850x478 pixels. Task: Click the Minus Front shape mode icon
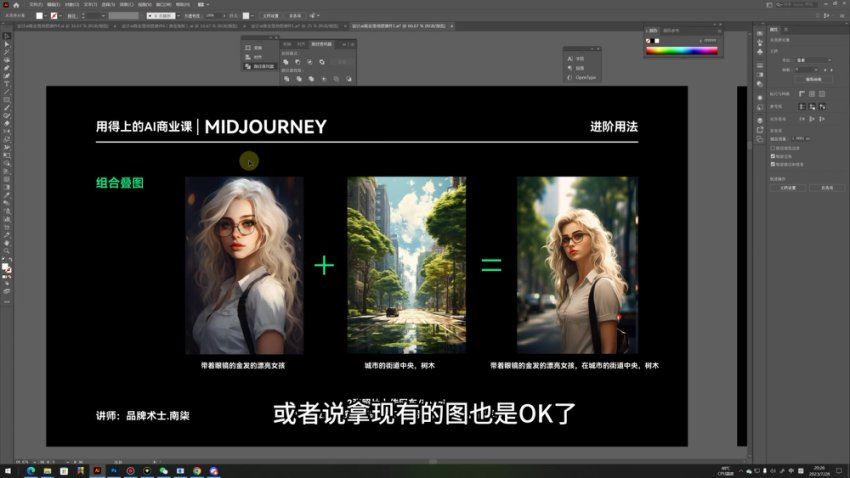[298, 62]
